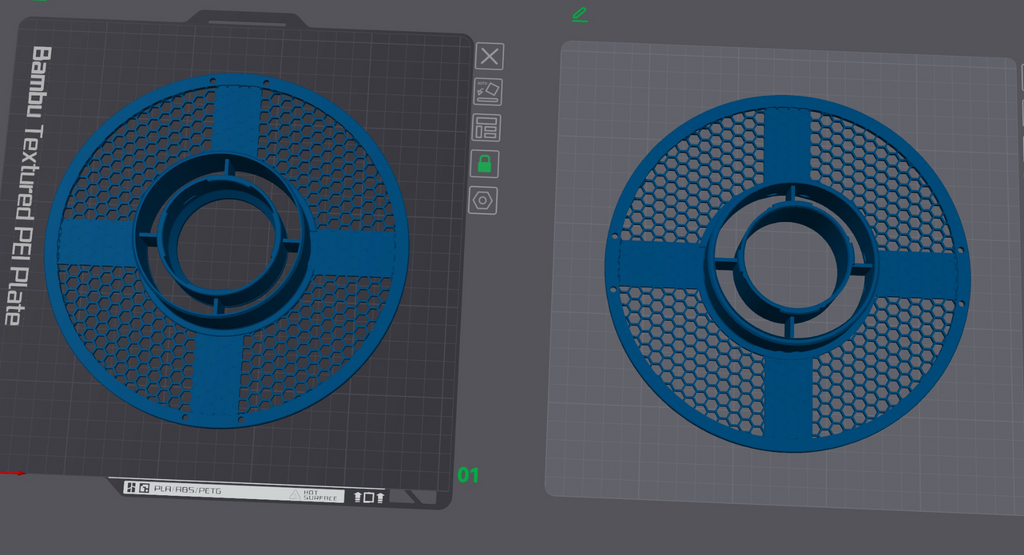Click the HOT SURFACE warning label
The image size is (1024, 555).
(x=314, y=496)
